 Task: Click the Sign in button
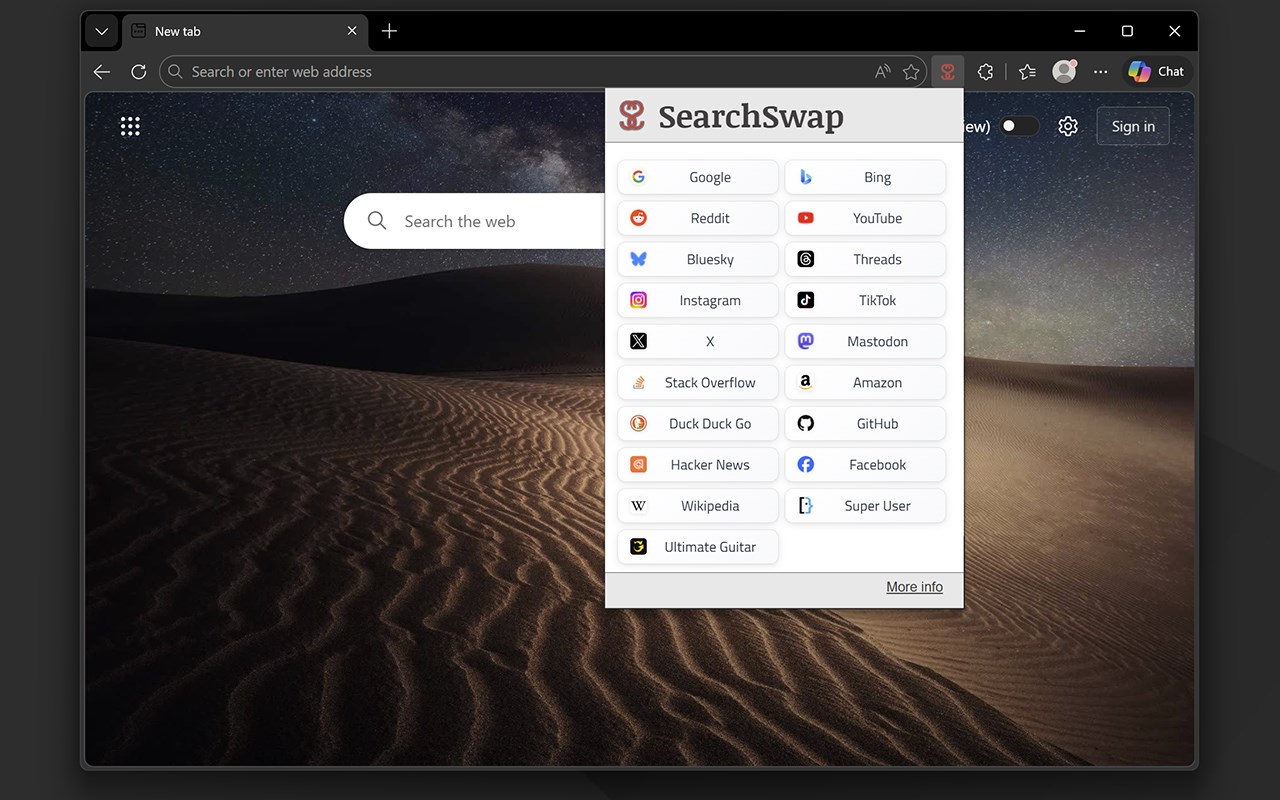pyautogui.click(x=1133, y=126)
